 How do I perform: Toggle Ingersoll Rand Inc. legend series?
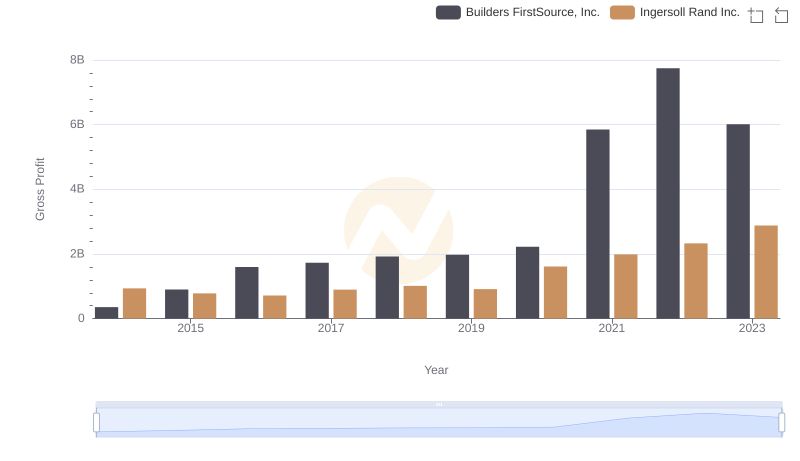click(x=674, y=12)
